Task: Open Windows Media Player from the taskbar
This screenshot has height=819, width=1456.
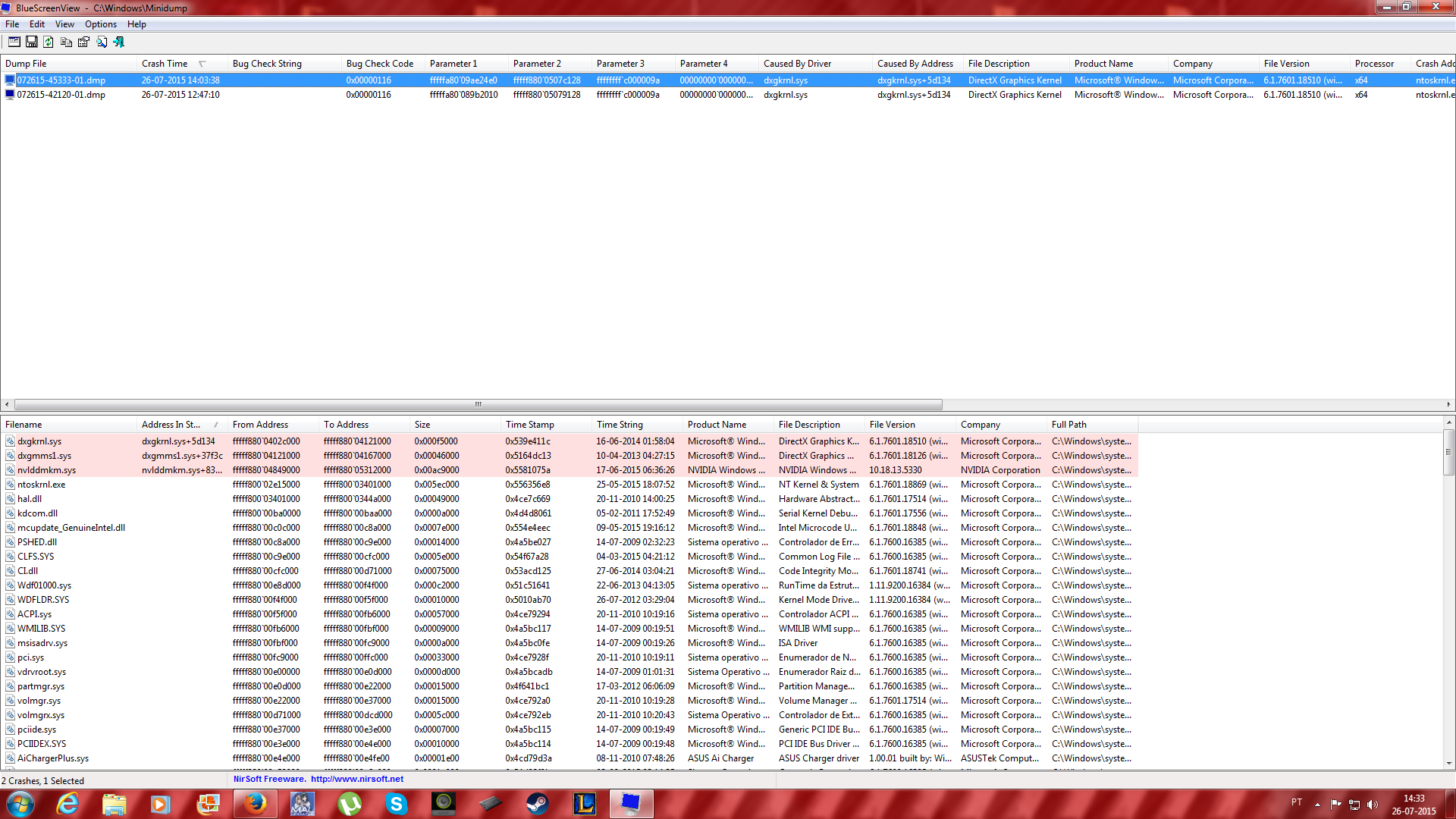Action: tap(161, 804)
